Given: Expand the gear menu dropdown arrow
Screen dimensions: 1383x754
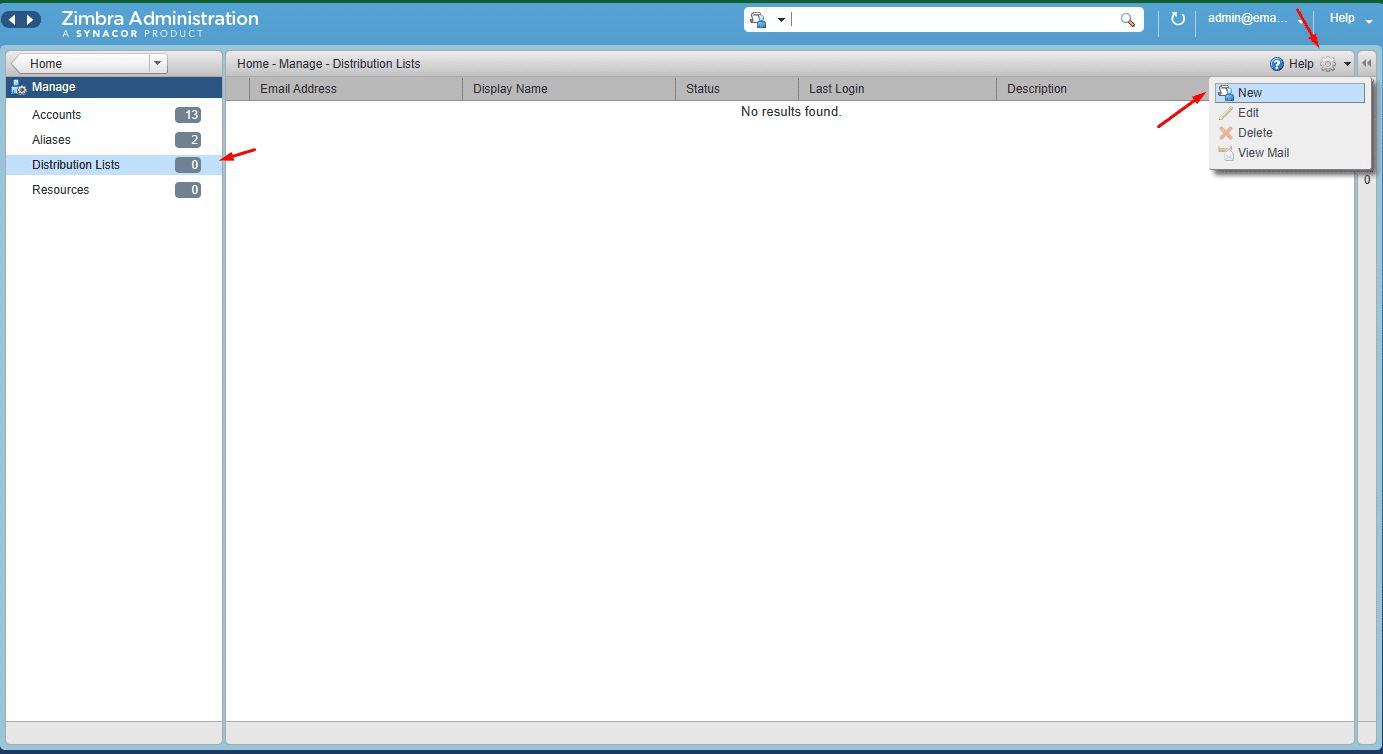Looking at the screenshot, I should coord(1347,64).
